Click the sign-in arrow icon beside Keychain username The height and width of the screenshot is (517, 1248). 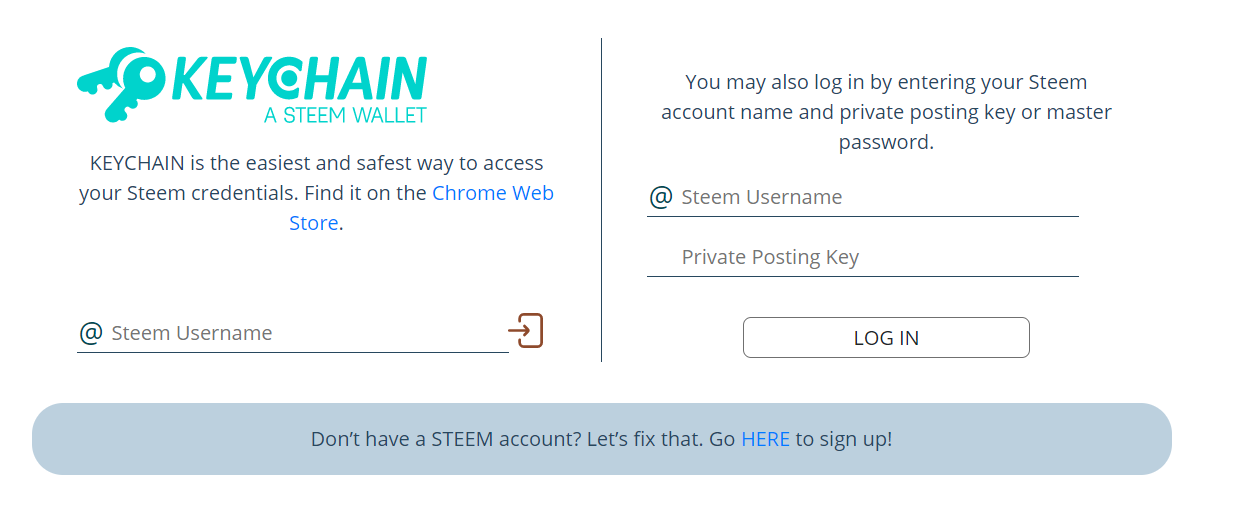pyautogui.click(x=525, y=330)
